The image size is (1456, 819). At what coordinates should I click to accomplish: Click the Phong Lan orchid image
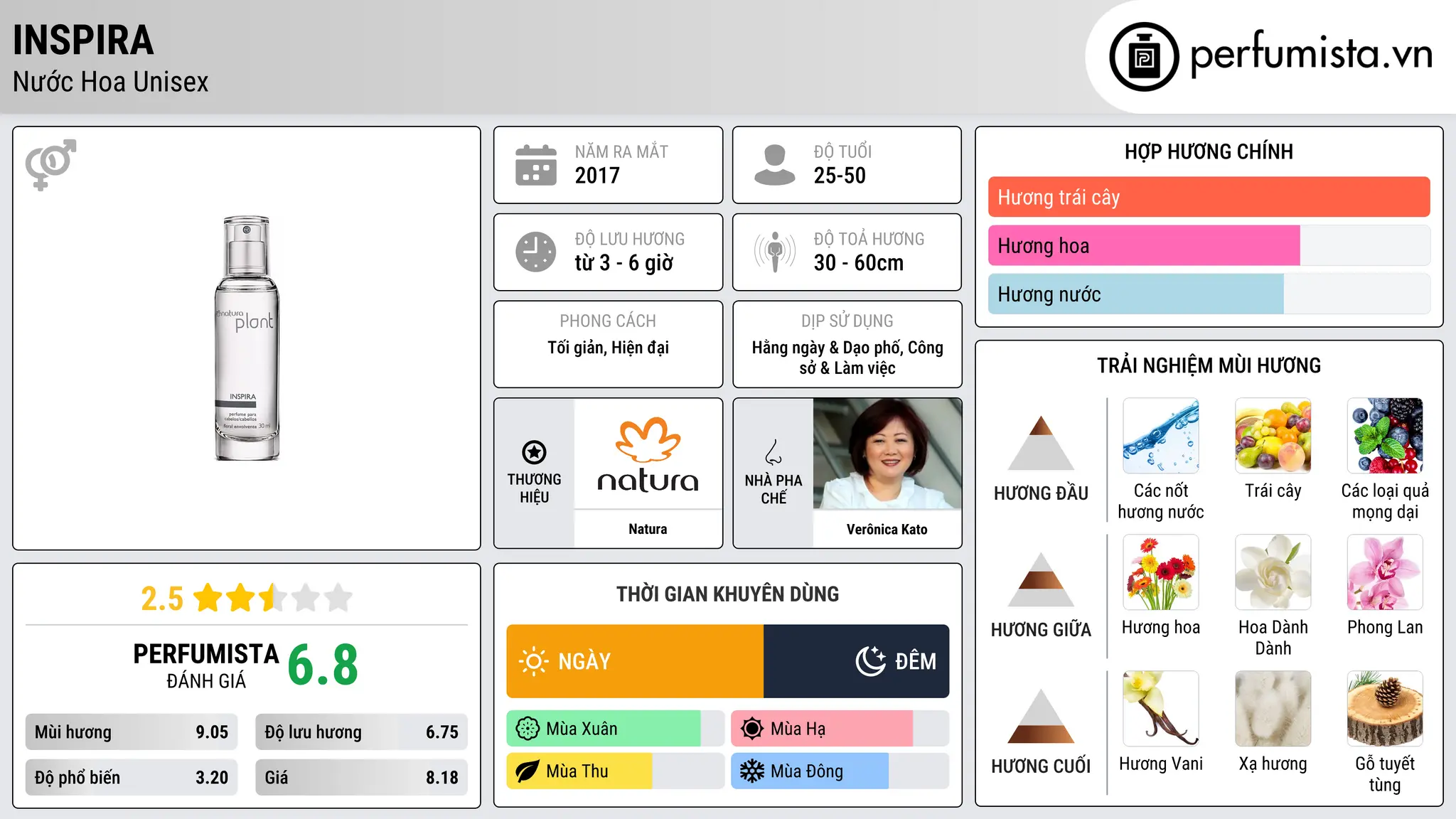tap(1385, 572)
